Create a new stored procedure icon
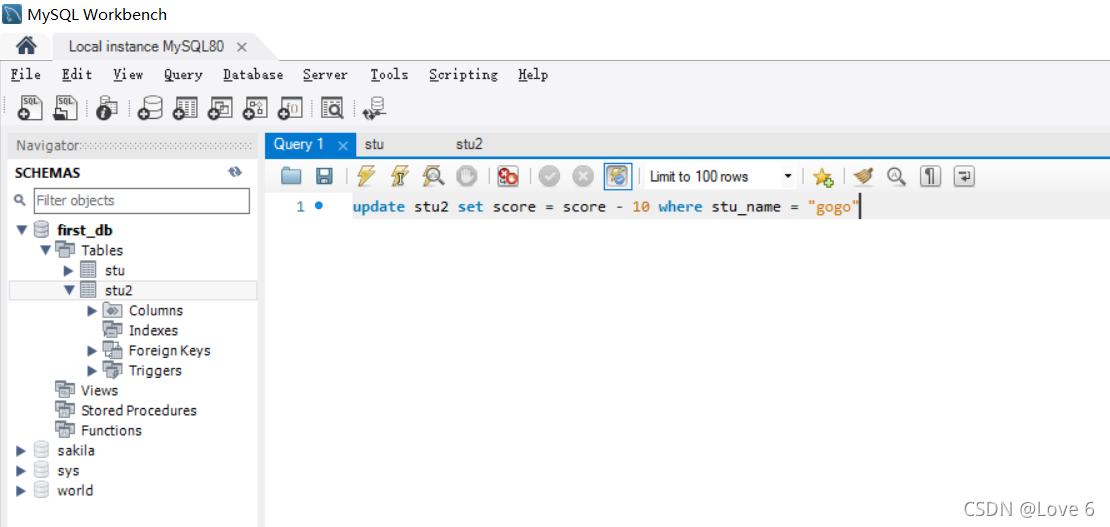 click(256, 108)
